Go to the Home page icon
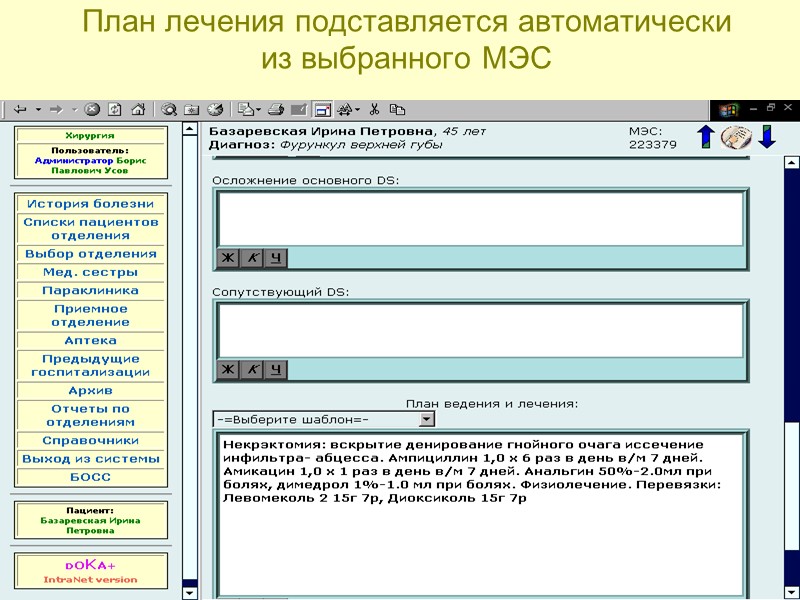Viewport: 800px width, 600px height. pos(138,109)
